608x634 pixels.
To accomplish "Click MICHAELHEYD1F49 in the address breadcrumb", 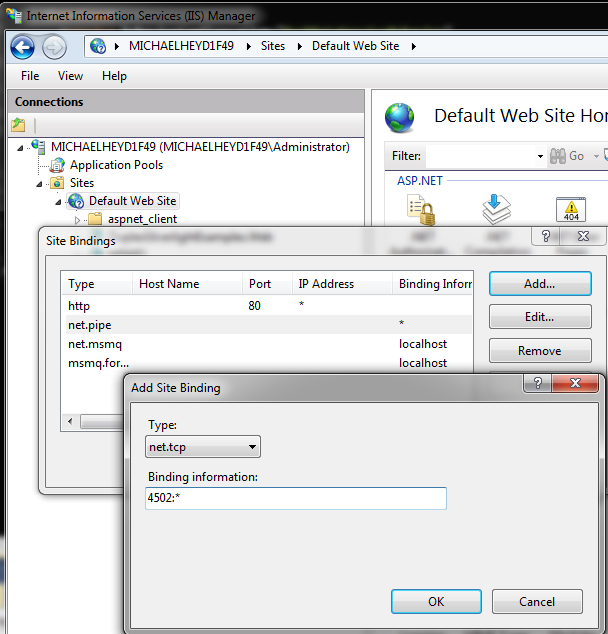I will pos(181,46).
